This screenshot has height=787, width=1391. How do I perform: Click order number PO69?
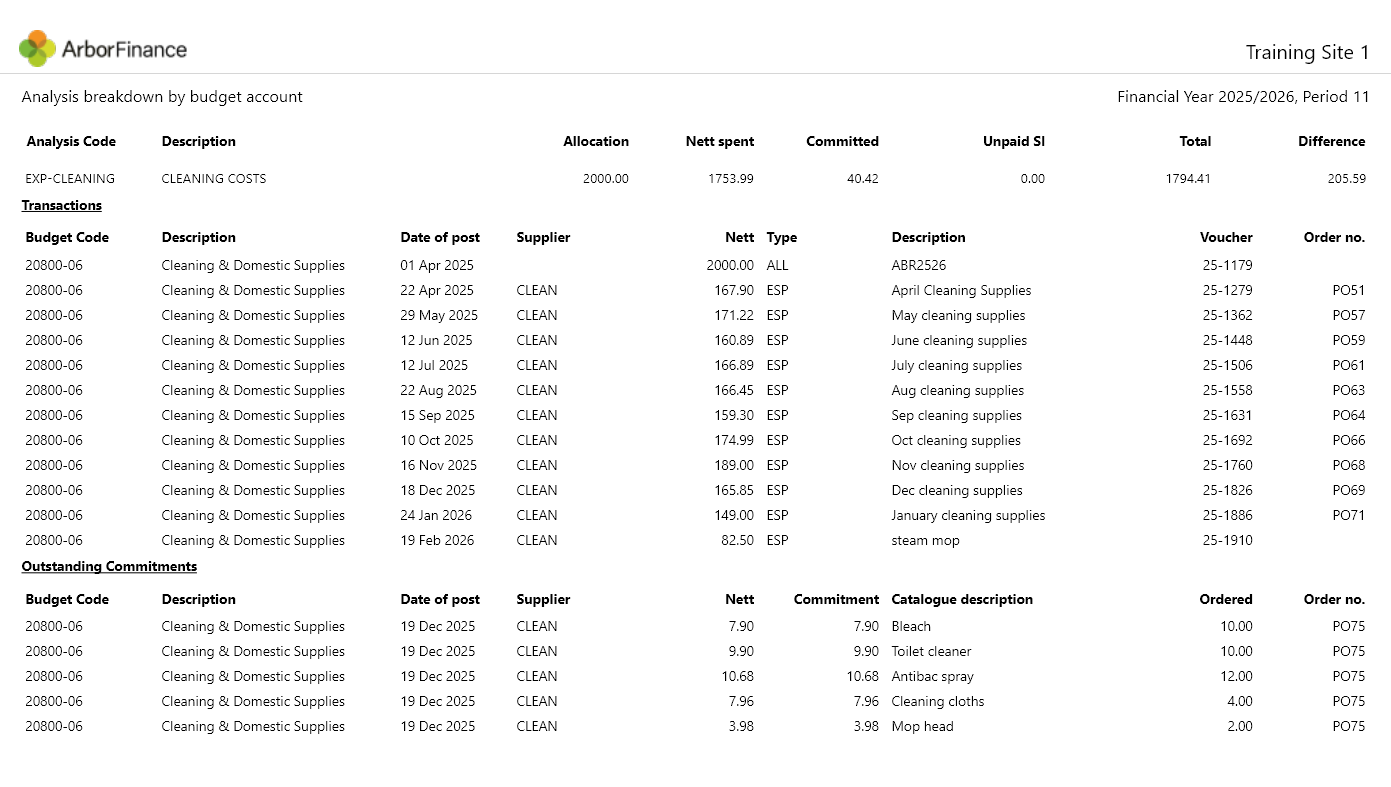pyautogui.click(x=1349, y=490)
